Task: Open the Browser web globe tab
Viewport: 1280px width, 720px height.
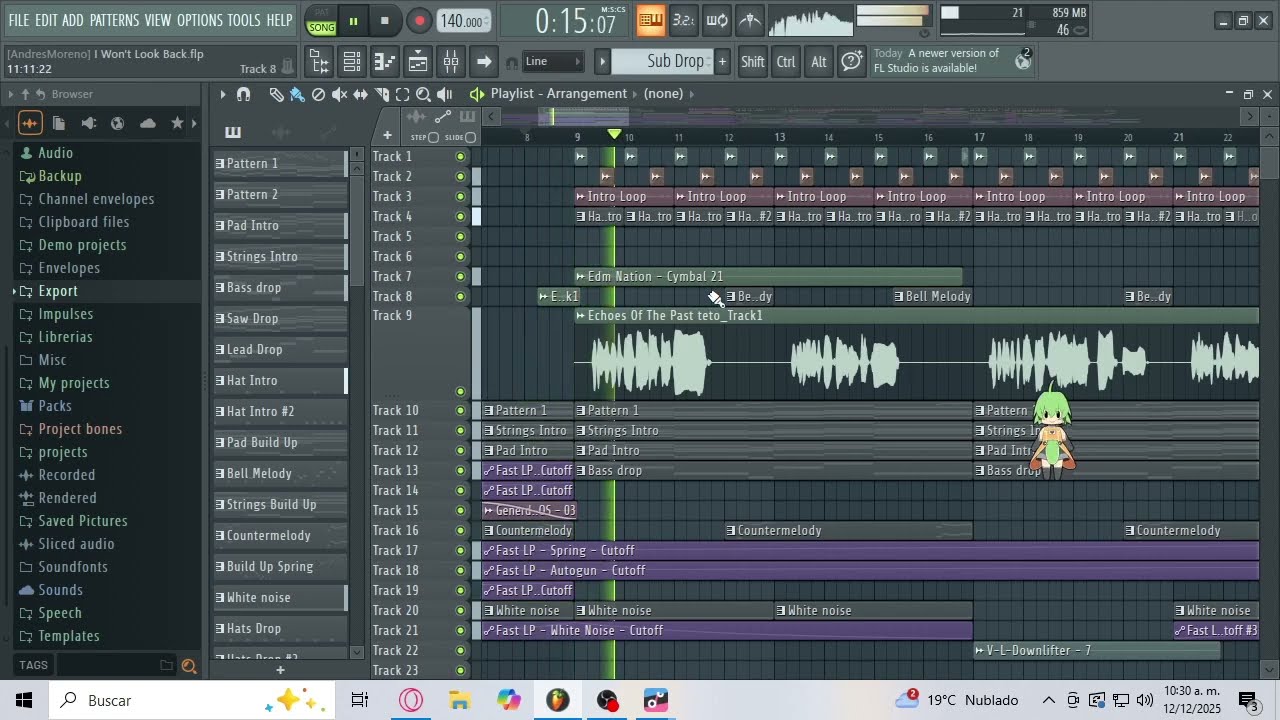Action: coord(117,123)
